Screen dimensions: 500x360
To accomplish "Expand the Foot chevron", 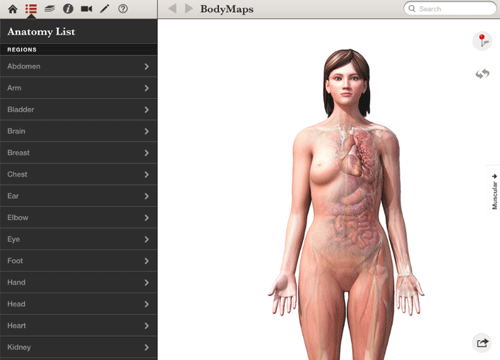I will coord(147,261).
